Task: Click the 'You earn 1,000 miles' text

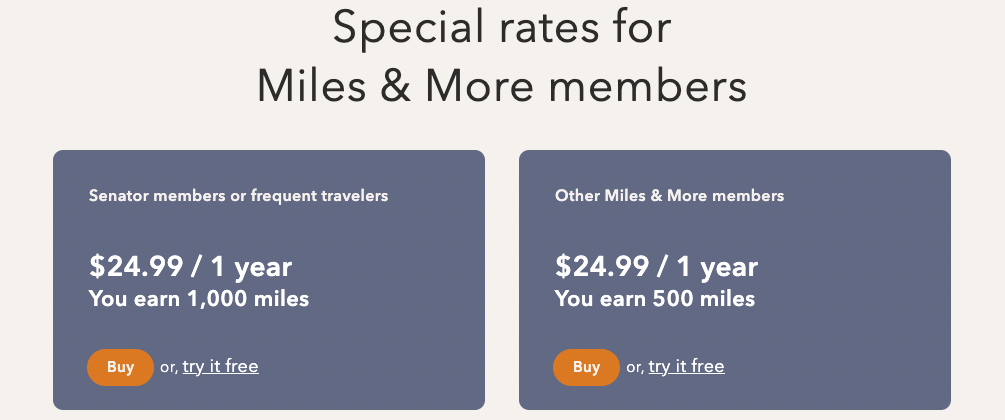Action: pos(199,298)
